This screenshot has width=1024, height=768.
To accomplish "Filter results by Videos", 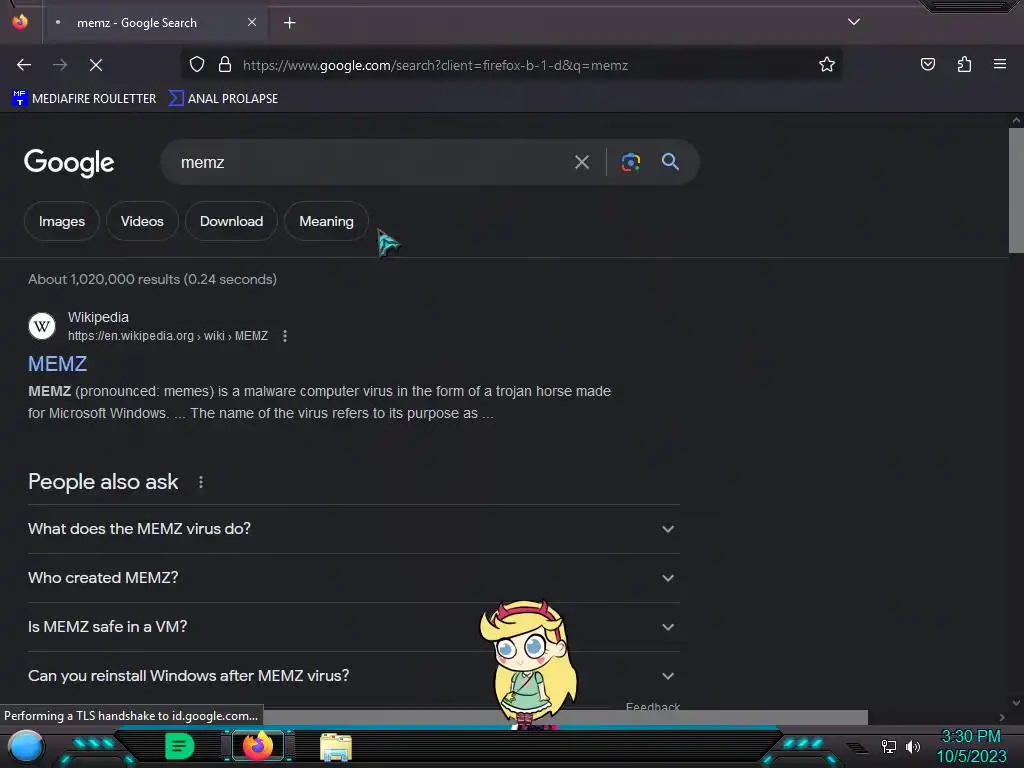I will pos(142,221).
